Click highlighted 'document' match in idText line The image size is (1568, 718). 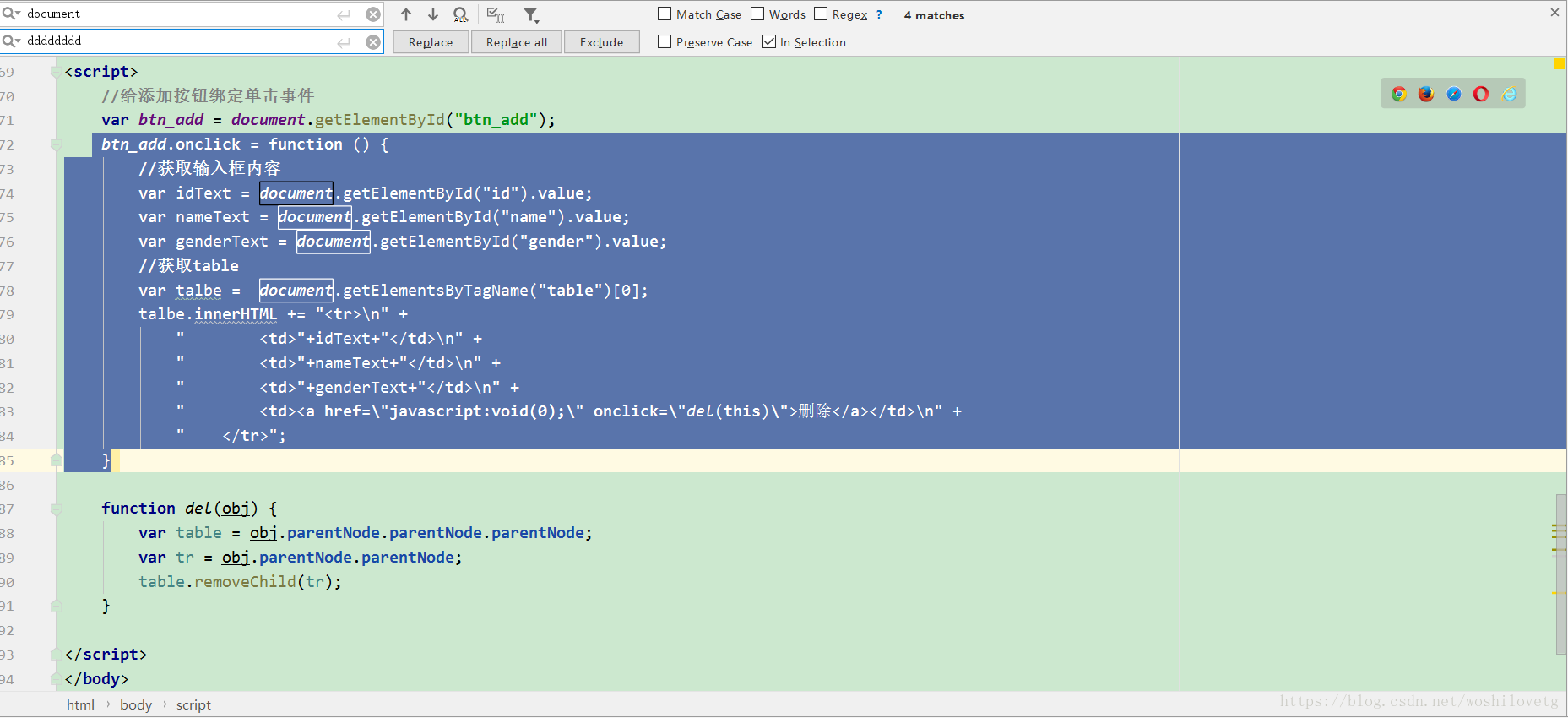(296, 193)
